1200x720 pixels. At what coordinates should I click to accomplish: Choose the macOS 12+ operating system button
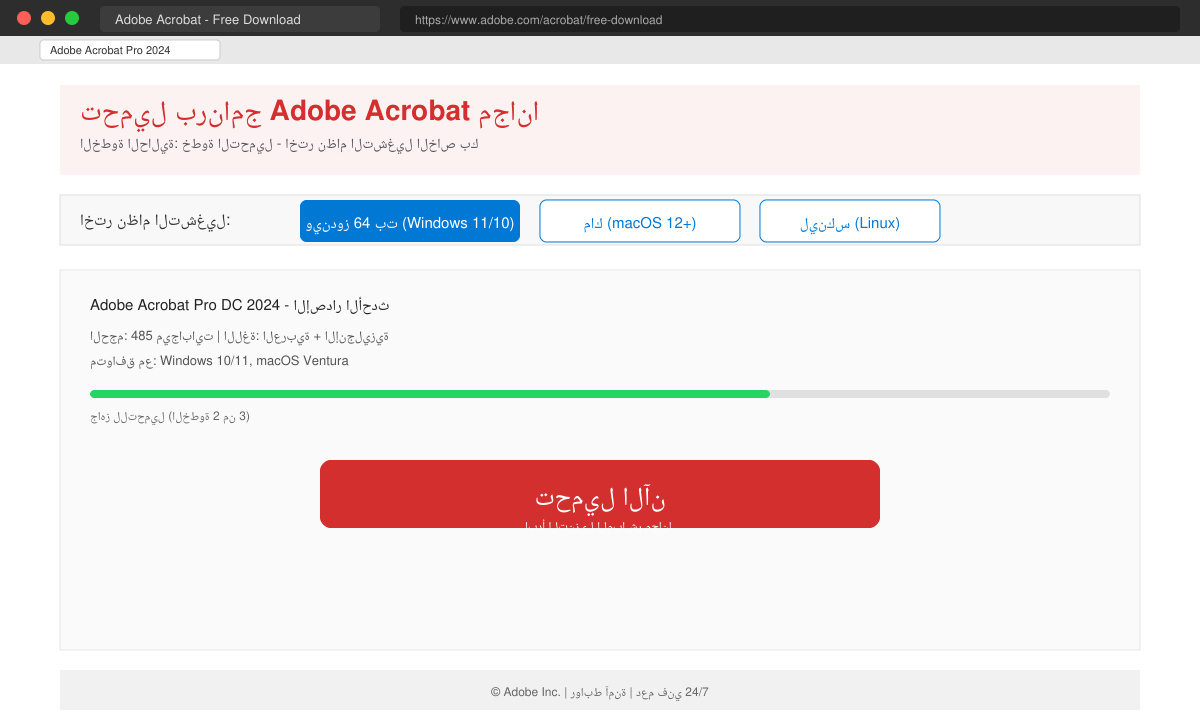(640, 221)
